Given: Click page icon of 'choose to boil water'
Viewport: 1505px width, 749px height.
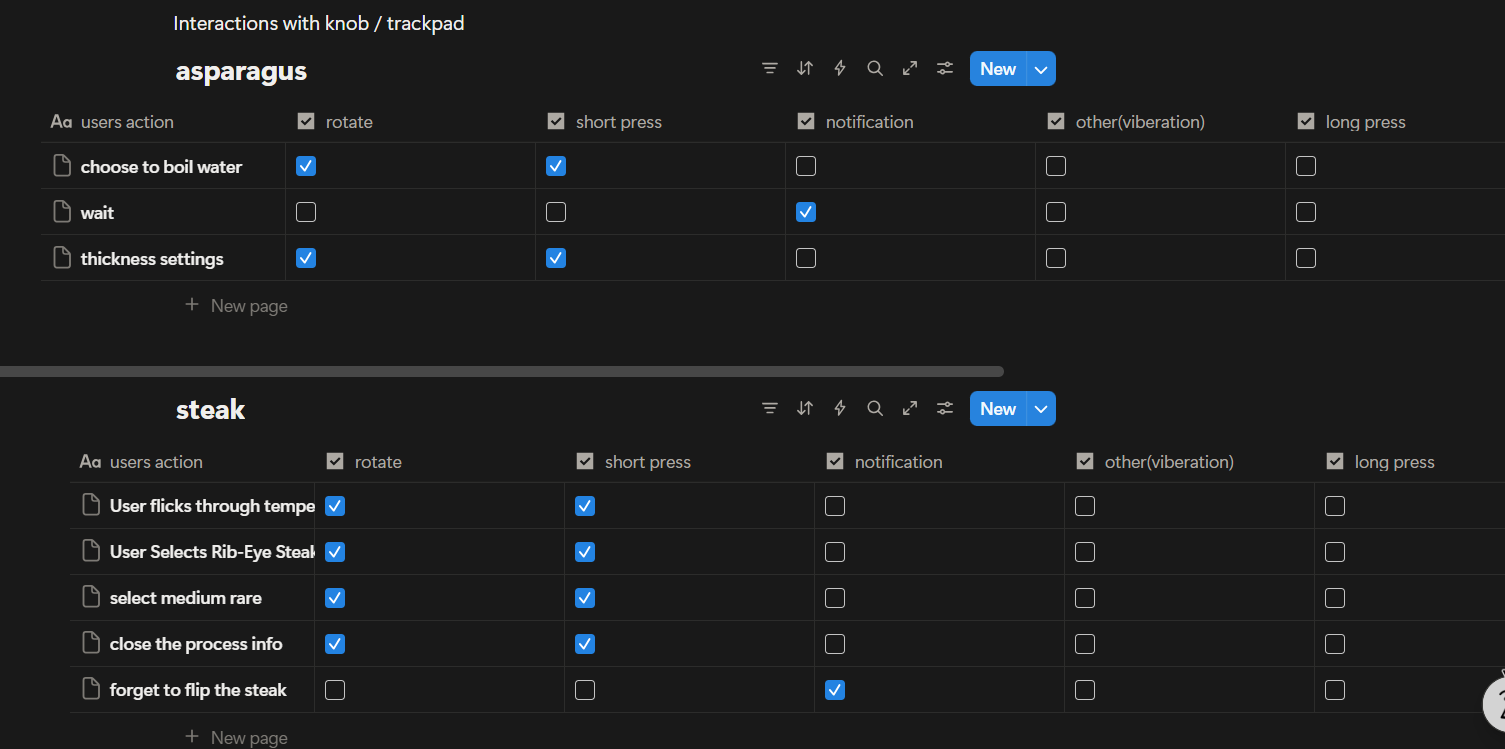Looking at the screenshot, I should click(62, 166).
